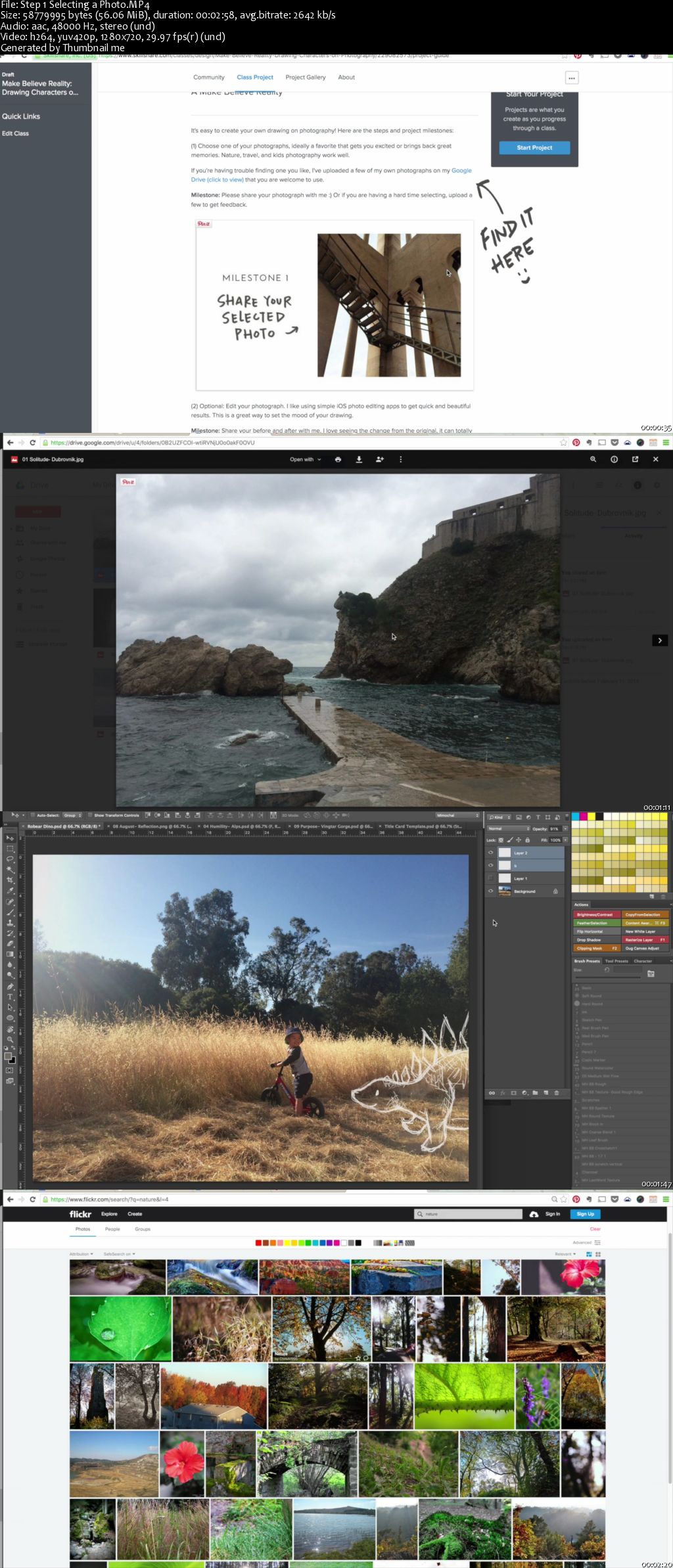Open Flickr Explore menu

pos(109,1214)
